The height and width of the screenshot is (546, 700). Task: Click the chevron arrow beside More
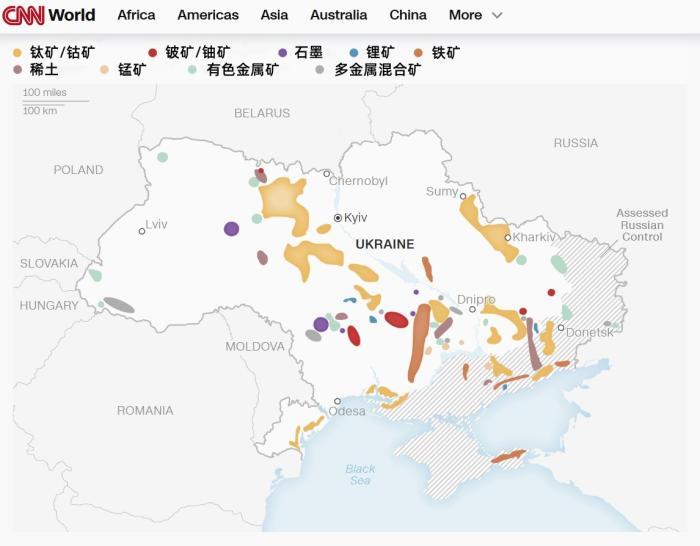[x=498, y=16]
